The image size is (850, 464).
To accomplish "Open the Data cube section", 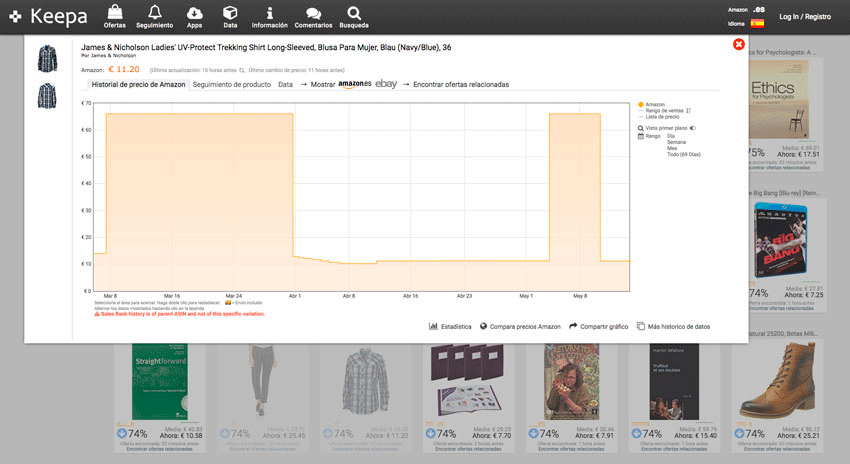I will coord(230,17).
